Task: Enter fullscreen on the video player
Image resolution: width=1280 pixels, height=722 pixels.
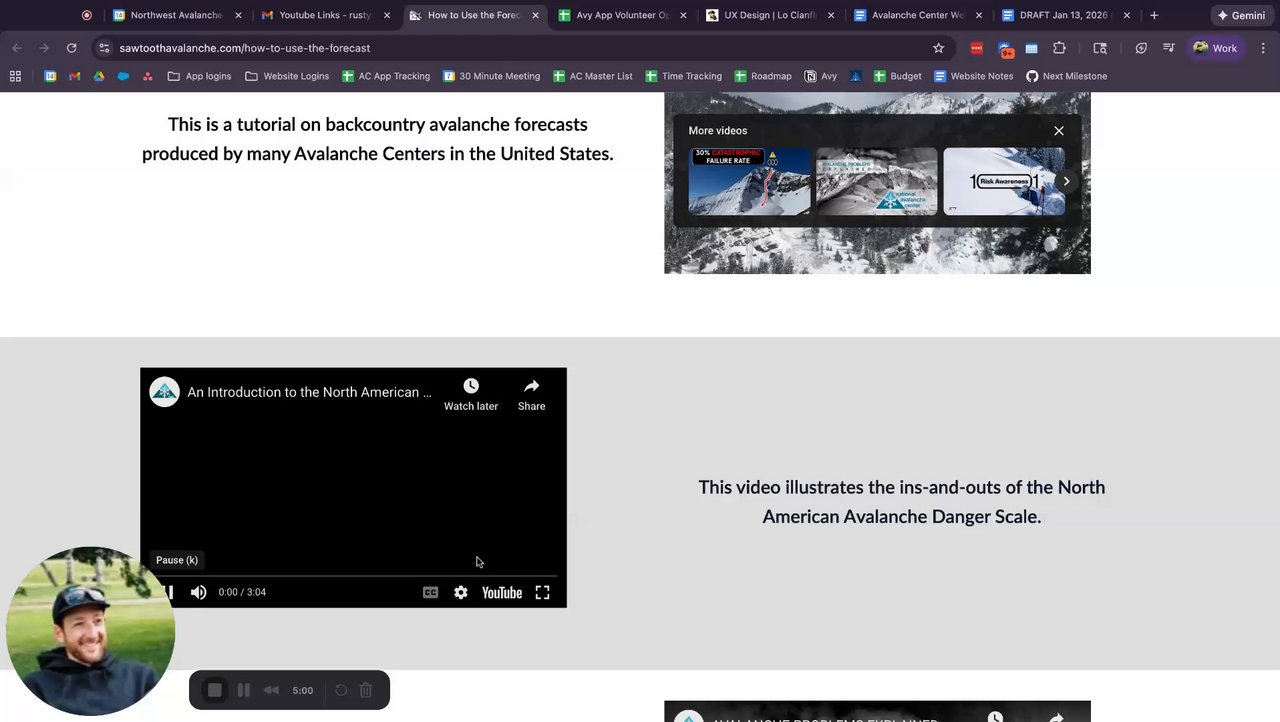Action: coord(542,592)
